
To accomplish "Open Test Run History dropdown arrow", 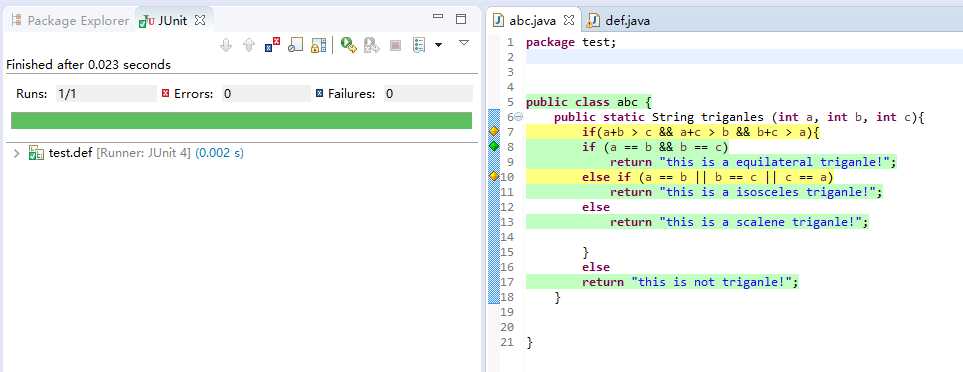I will [x=439, y=45].
